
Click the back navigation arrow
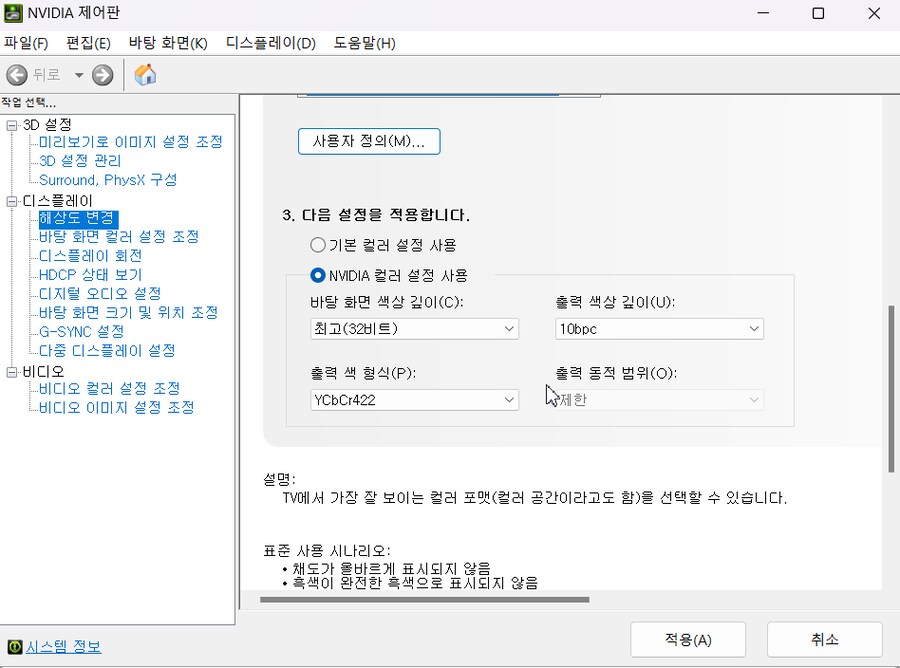tap(16, 74)
